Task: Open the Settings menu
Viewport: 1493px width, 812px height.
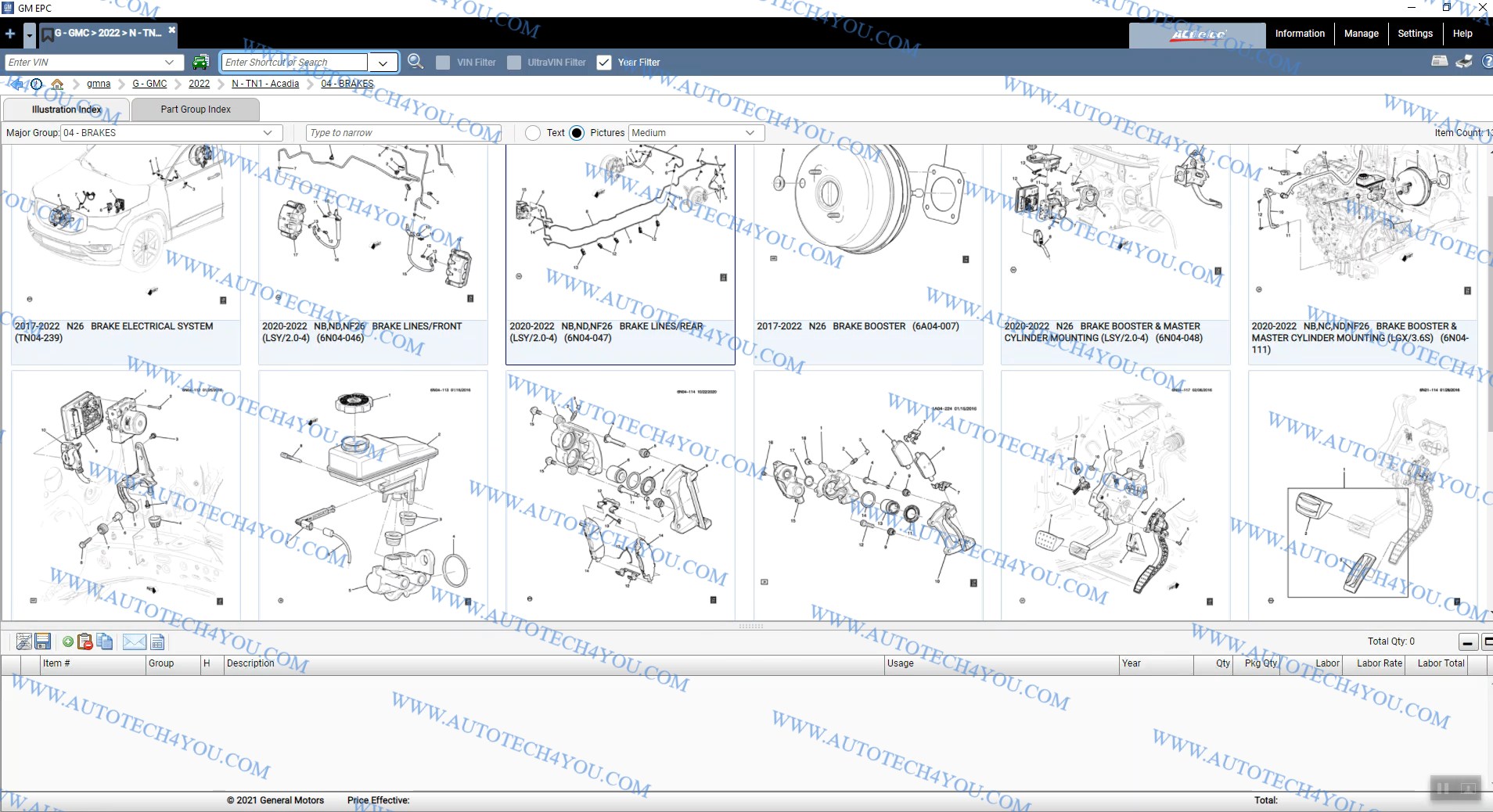Action: 1415,34
